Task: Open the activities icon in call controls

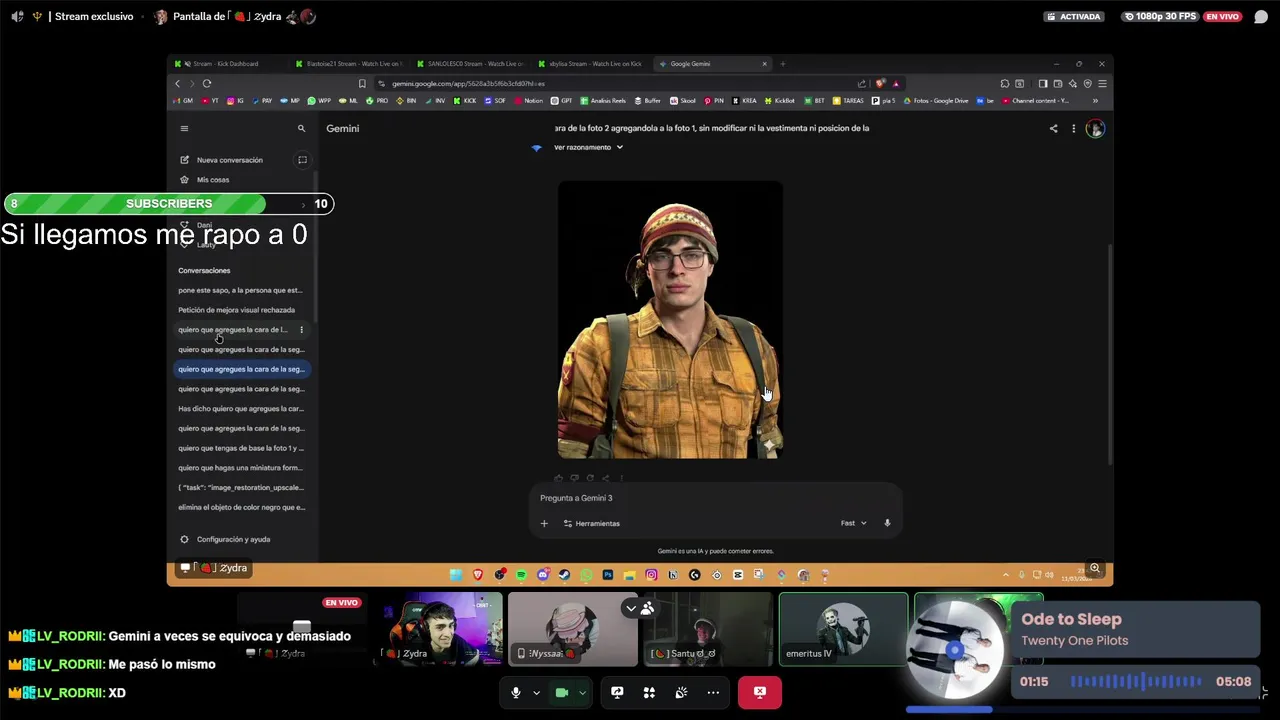Action: [x=649, y=692]
